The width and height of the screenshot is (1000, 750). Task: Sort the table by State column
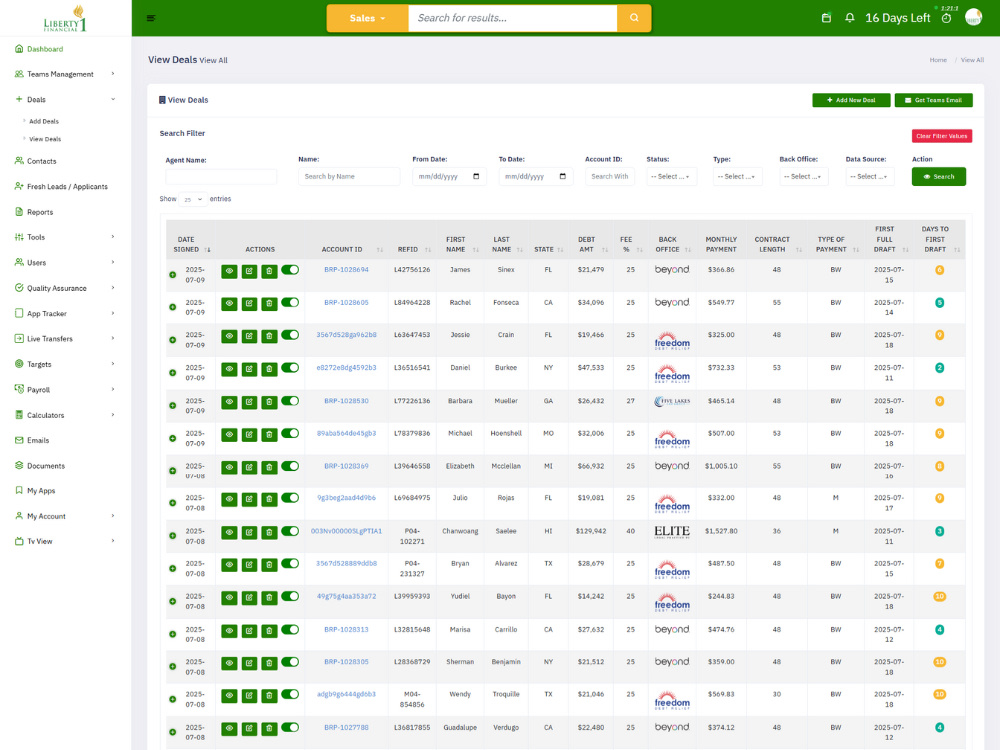click(548, 249)
